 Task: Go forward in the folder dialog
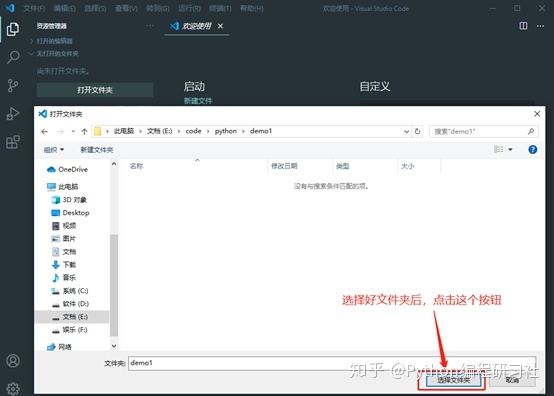click(60, 131)
